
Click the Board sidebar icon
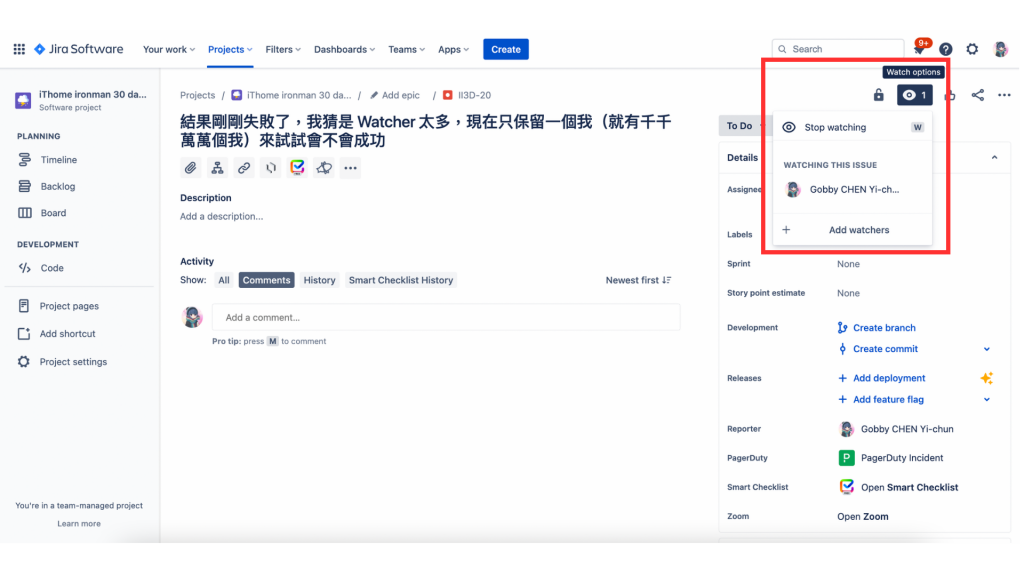click(x=25, y=213)
